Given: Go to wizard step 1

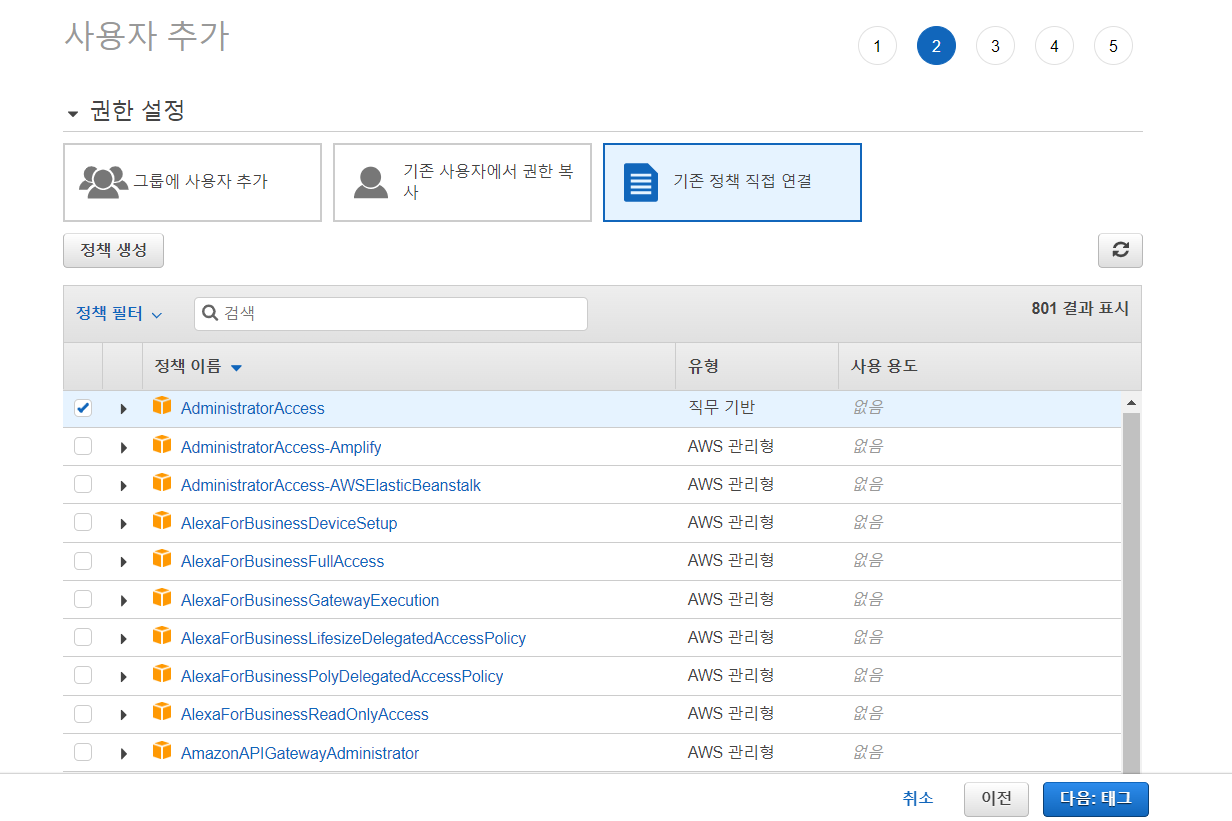Looking at the screenshot, I should [877, 46].
